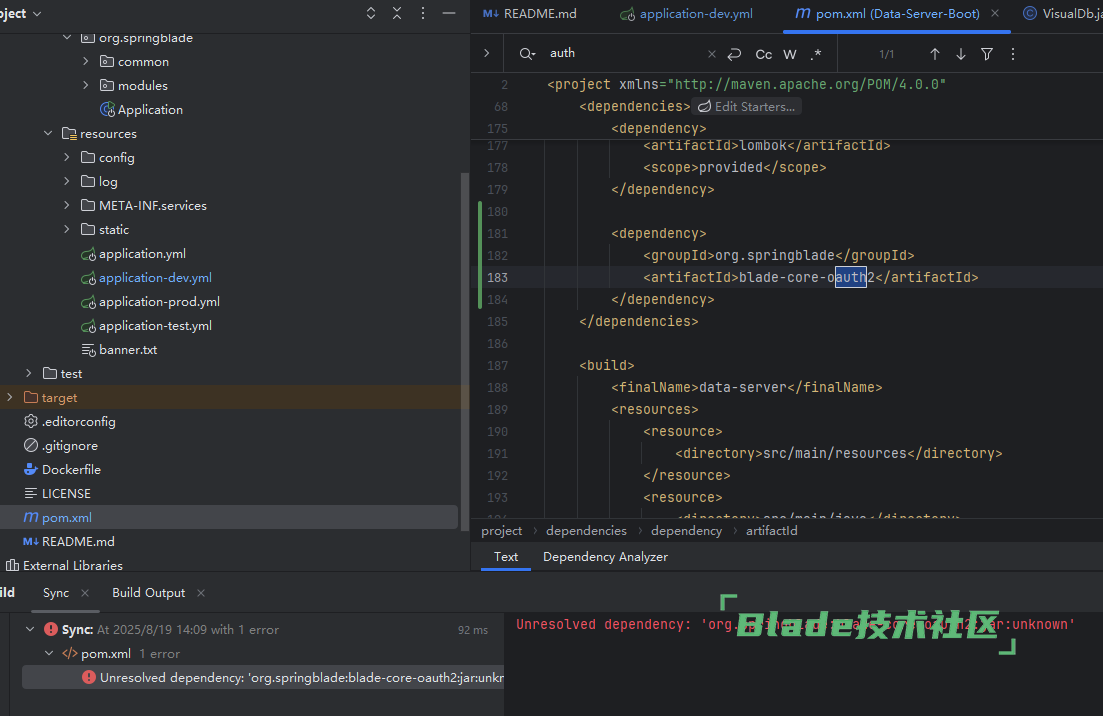Screen dimensions: 1103x716
Task: Select Dockerfile in the project tree
Action: coord(71,470)
